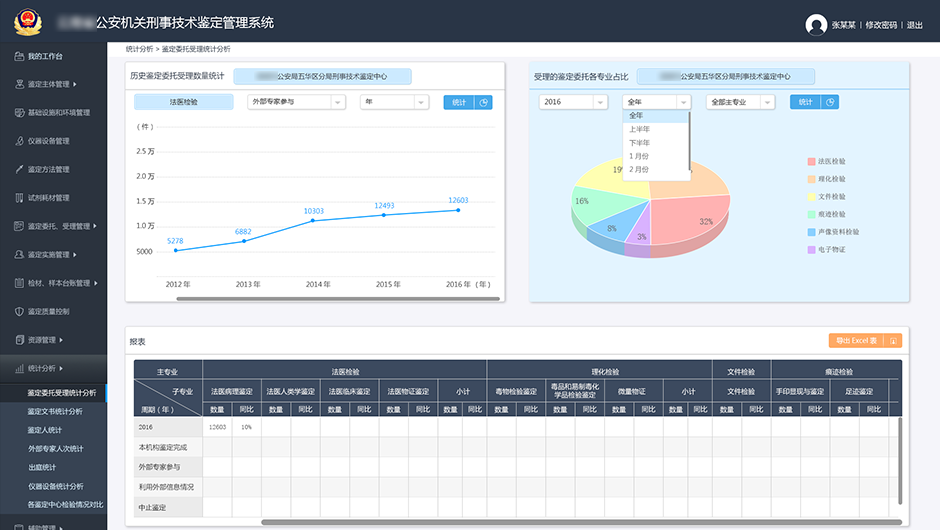Click the 32% pie chart slice
The width and height of the screenshot is (940, 530).
(689, 222)
